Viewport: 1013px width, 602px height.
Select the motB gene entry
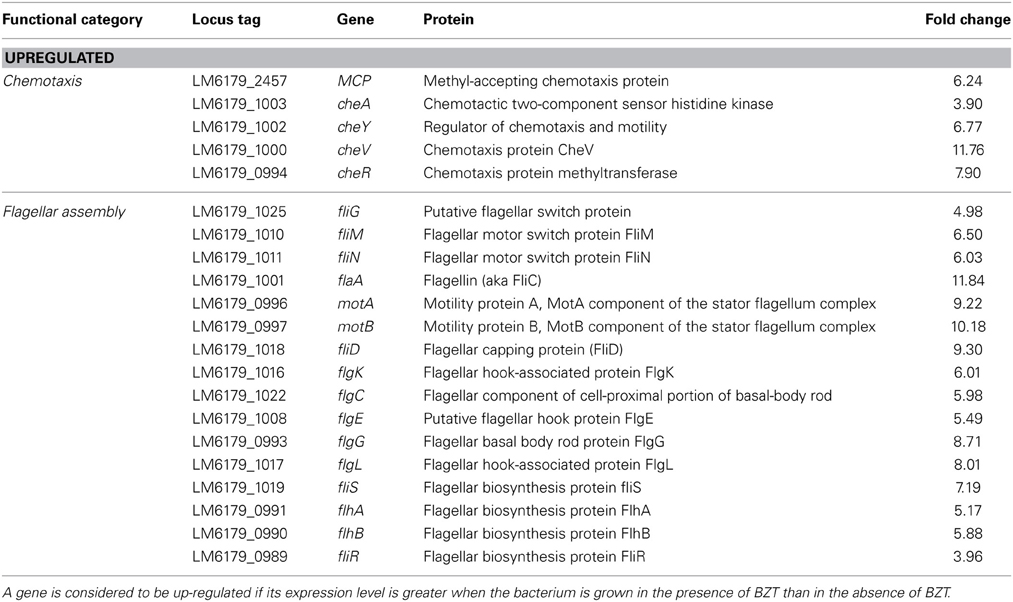click(x=355, y=327)
